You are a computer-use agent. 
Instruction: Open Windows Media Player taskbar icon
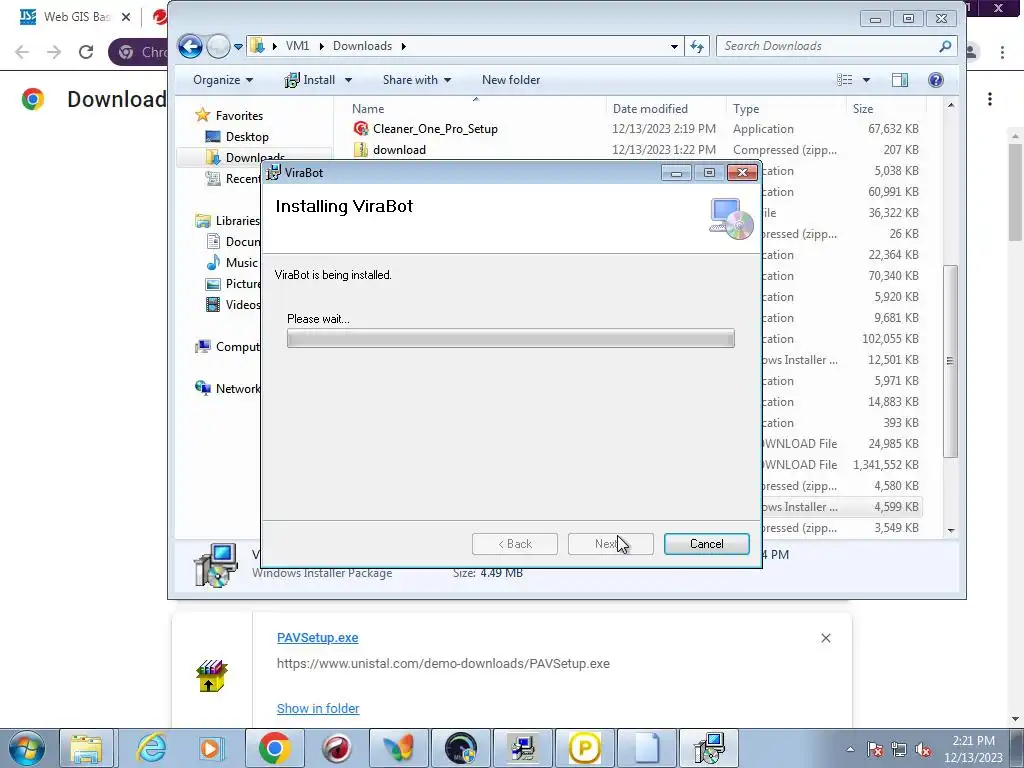click(x=210, y=748)
